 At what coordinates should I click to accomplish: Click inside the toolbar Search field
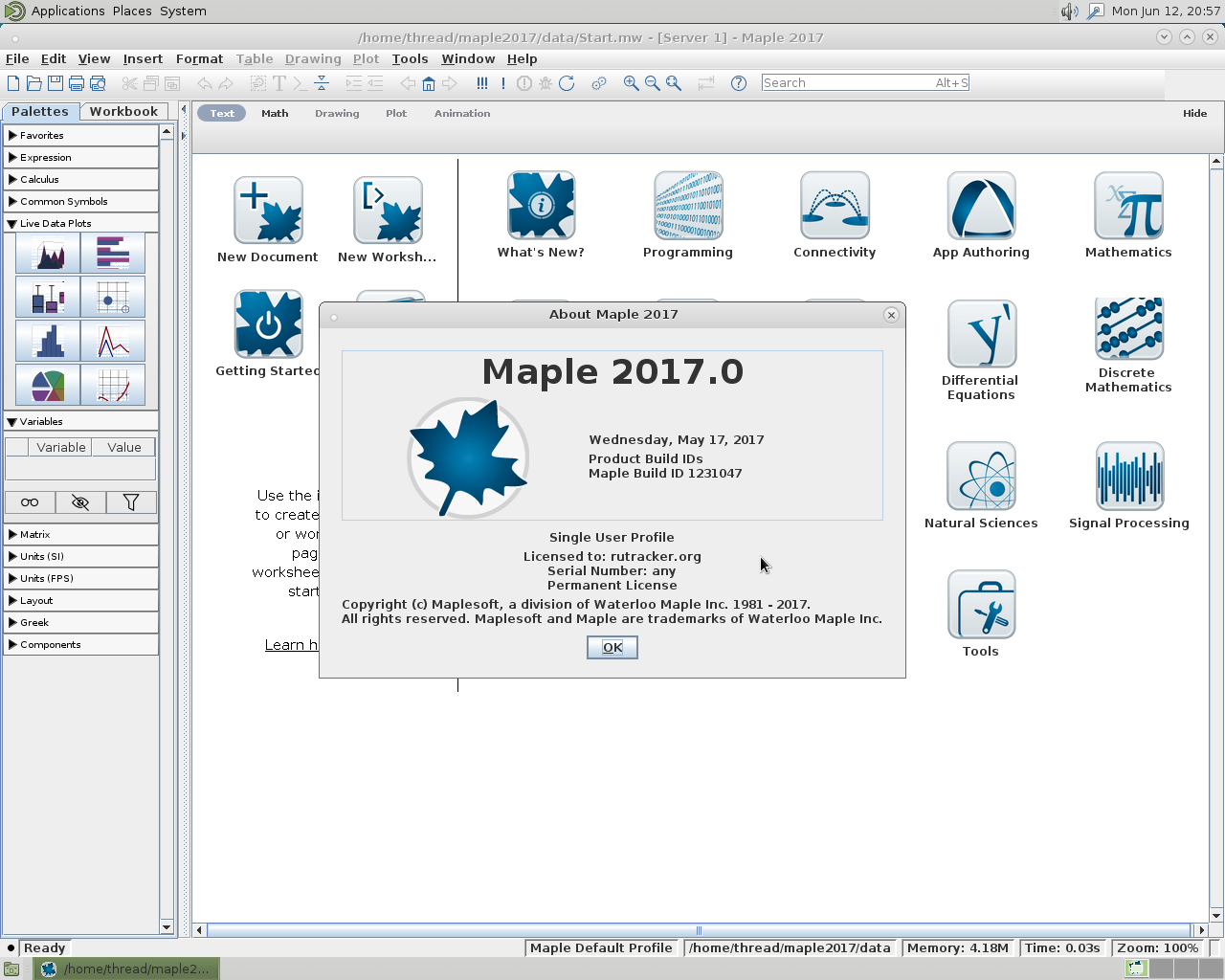point(865,83)
